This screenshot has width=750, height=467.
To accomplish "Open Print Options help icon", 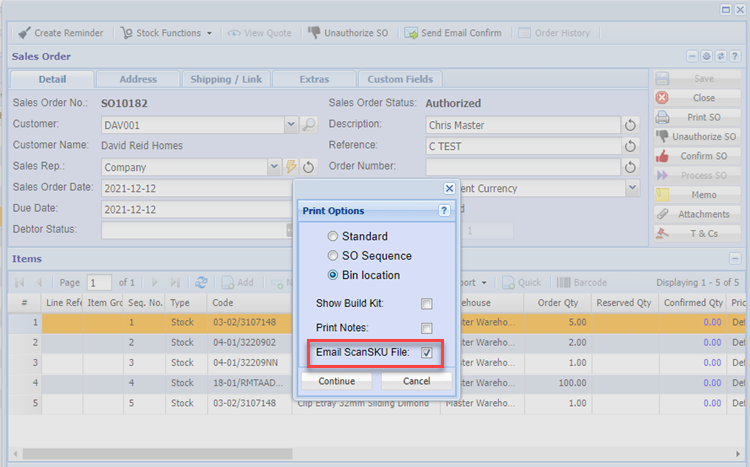I will pyautogui.click(x=444, y=211).
